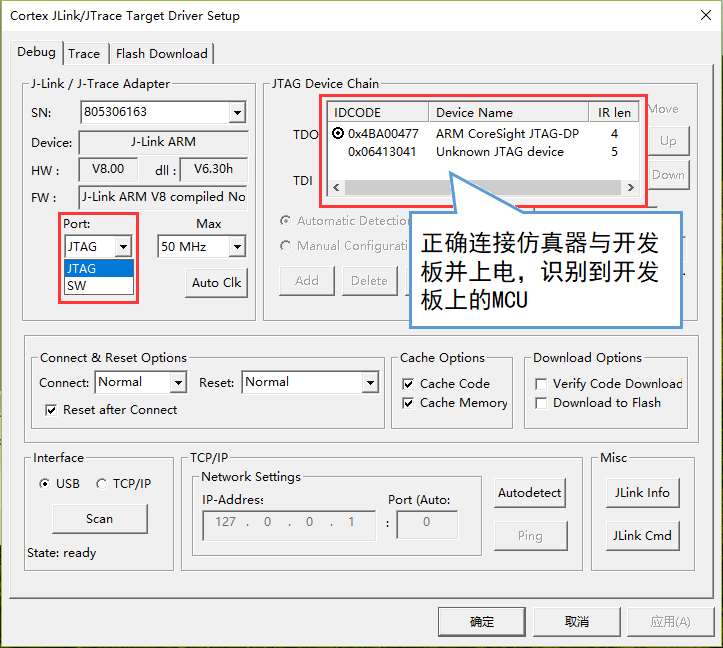723x648 pixels.
Task: Click the Auto Clk button
Action: (x=216, y=282)
